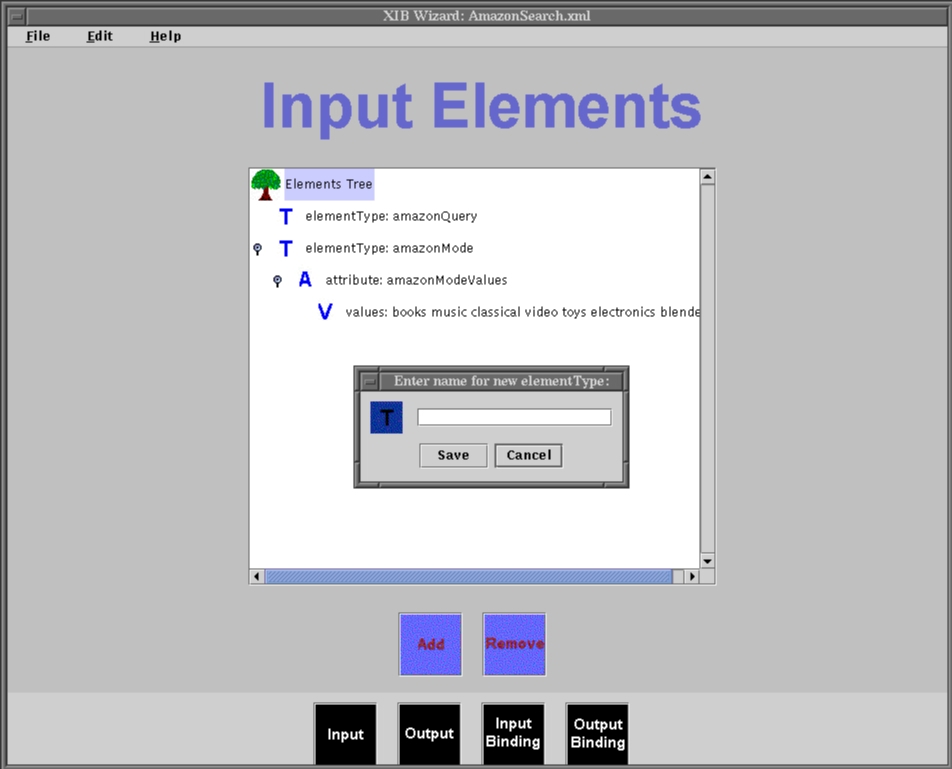Save the new elementType name
This screenshot has height=769, width=952.
coord(453,455)
